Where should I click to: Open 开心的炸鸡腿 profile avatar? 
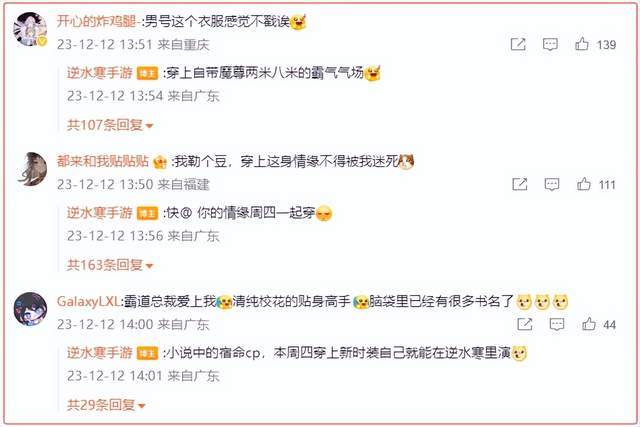[30, 29]
